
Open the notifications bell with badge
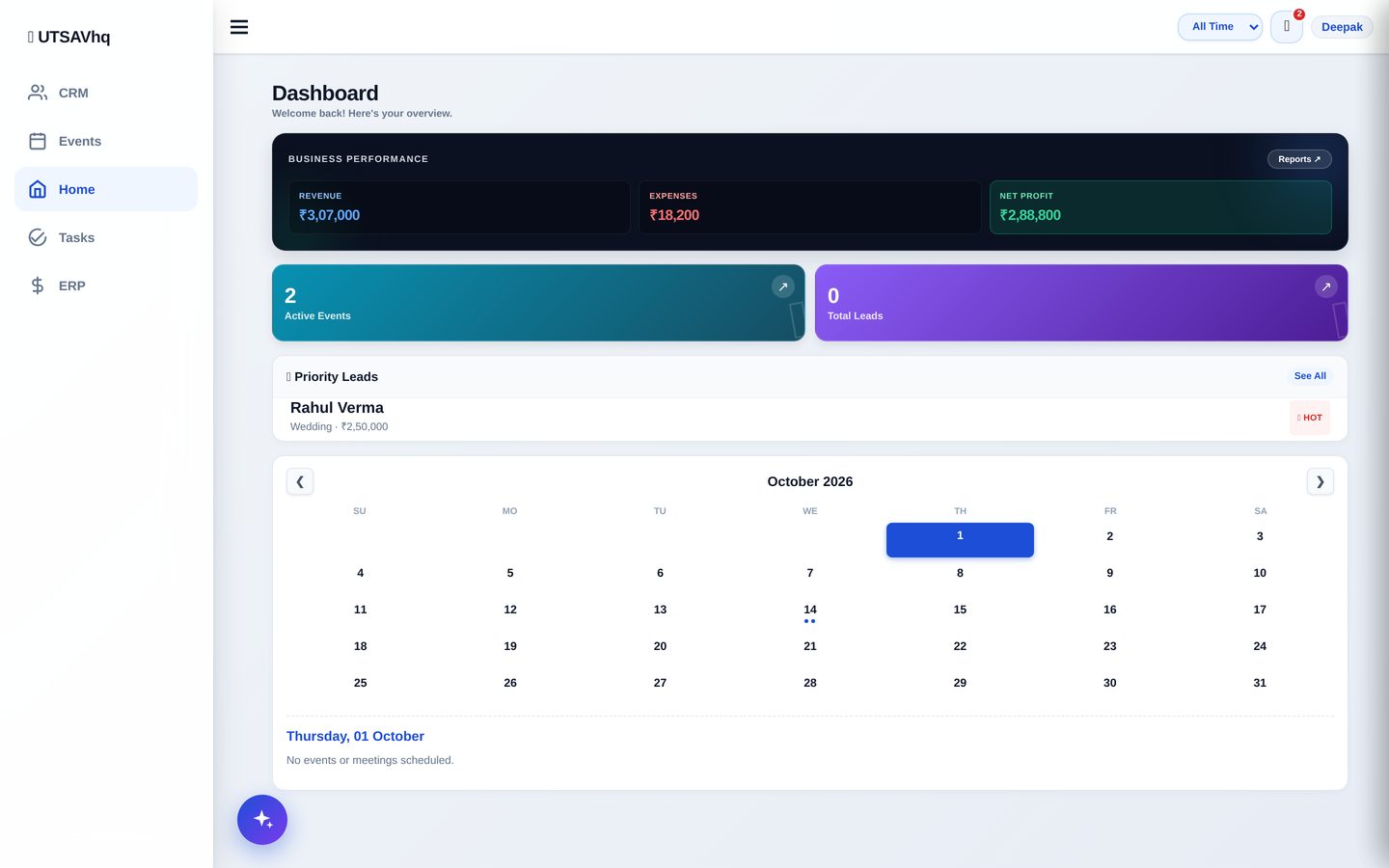1287,27
